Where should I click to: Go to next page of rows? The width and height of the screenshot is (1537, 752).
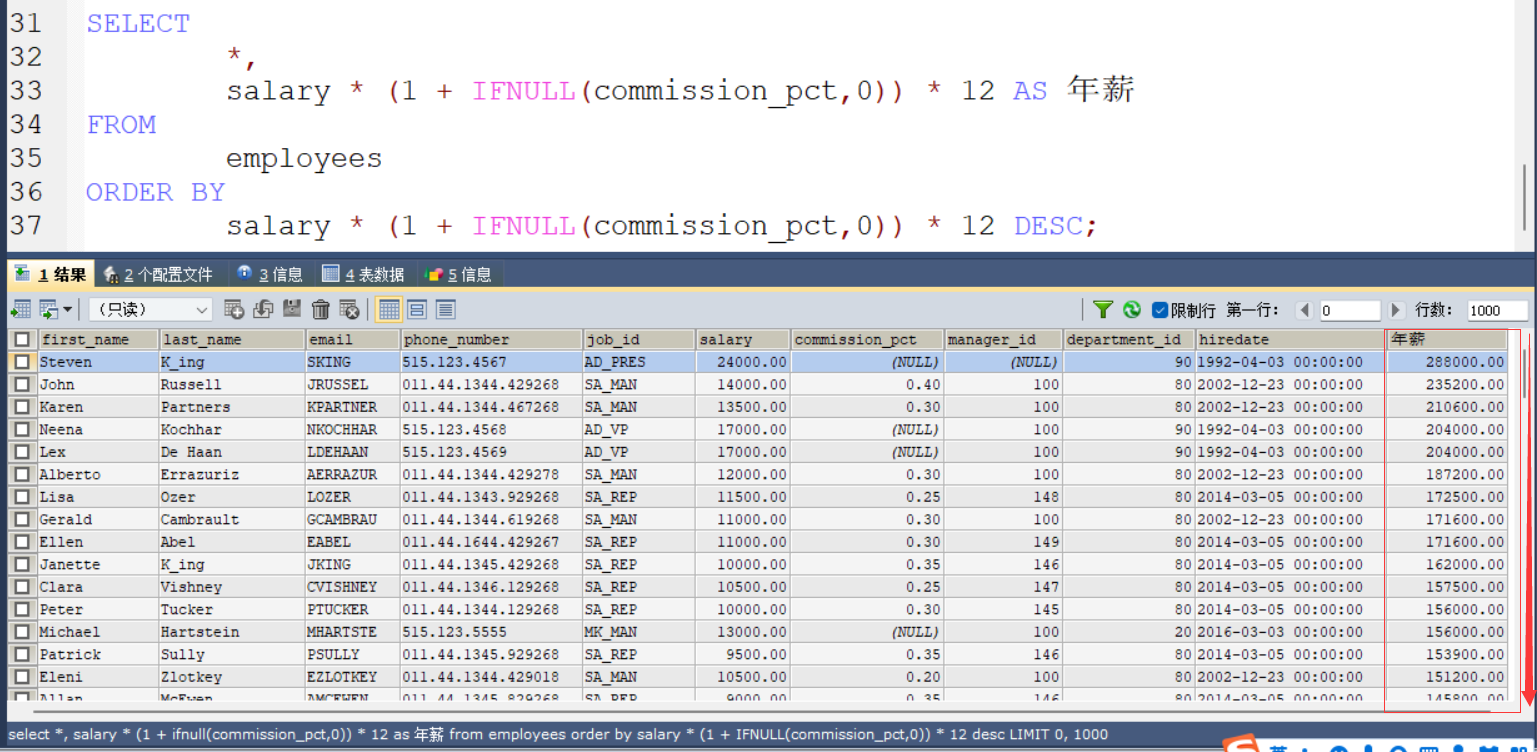click(x=1396, y=311)
